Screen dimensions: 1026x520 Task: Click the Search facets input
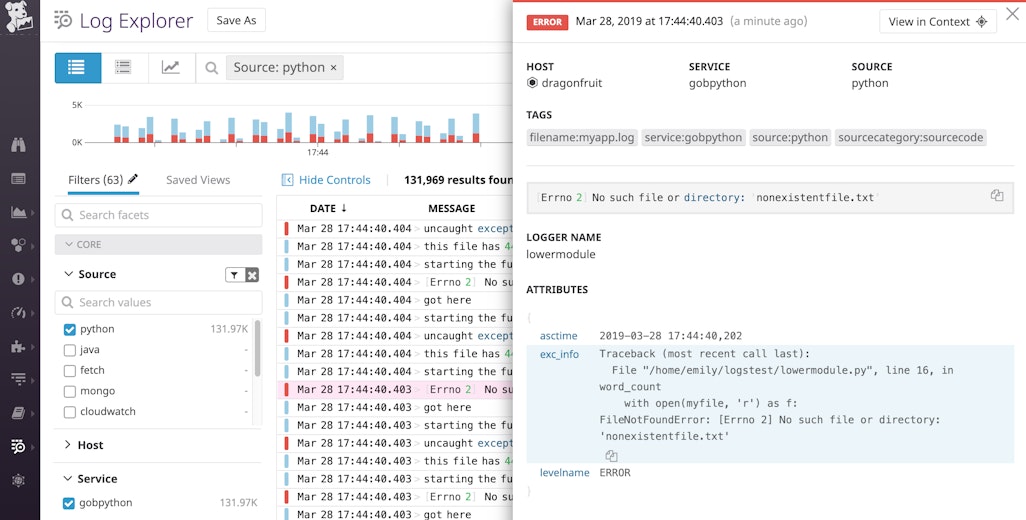158,215
